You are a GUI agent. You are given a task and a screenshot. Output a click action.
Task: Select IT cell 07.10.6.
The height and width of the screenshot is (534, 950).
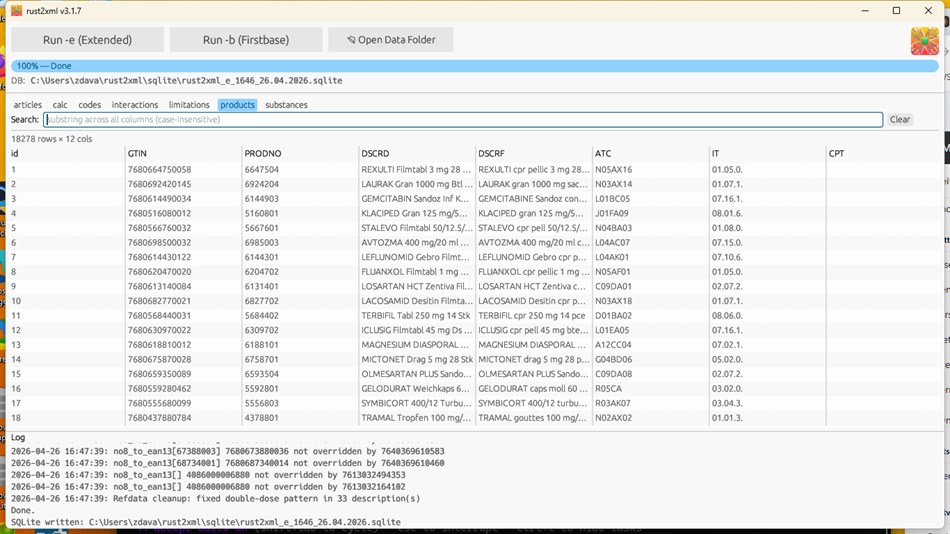727,257
